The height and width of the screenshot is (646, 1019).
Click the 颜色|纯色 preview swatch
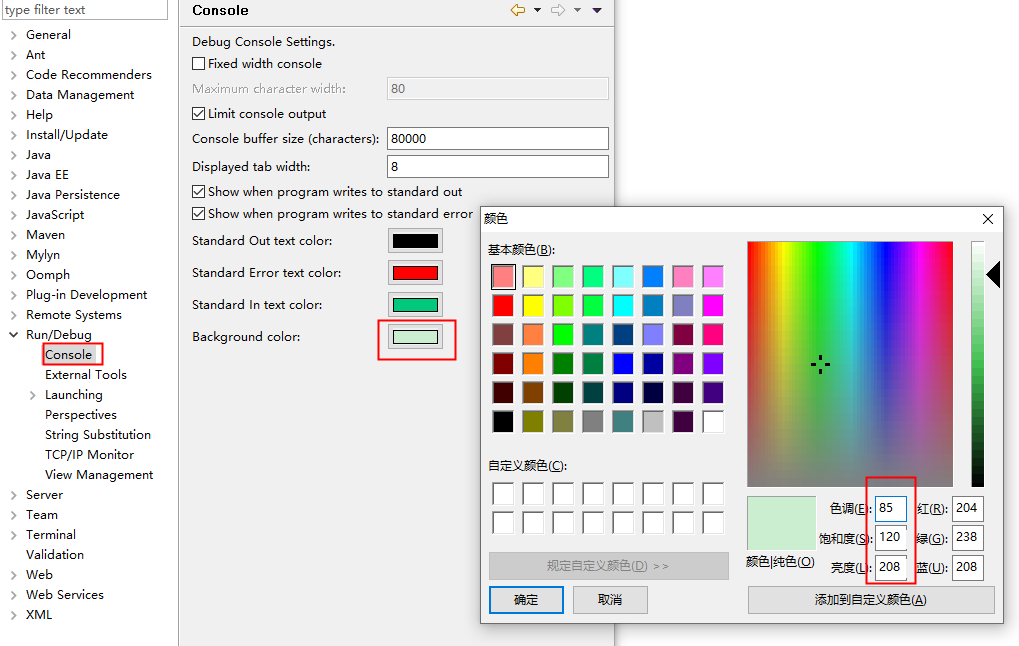pos(782,523)
